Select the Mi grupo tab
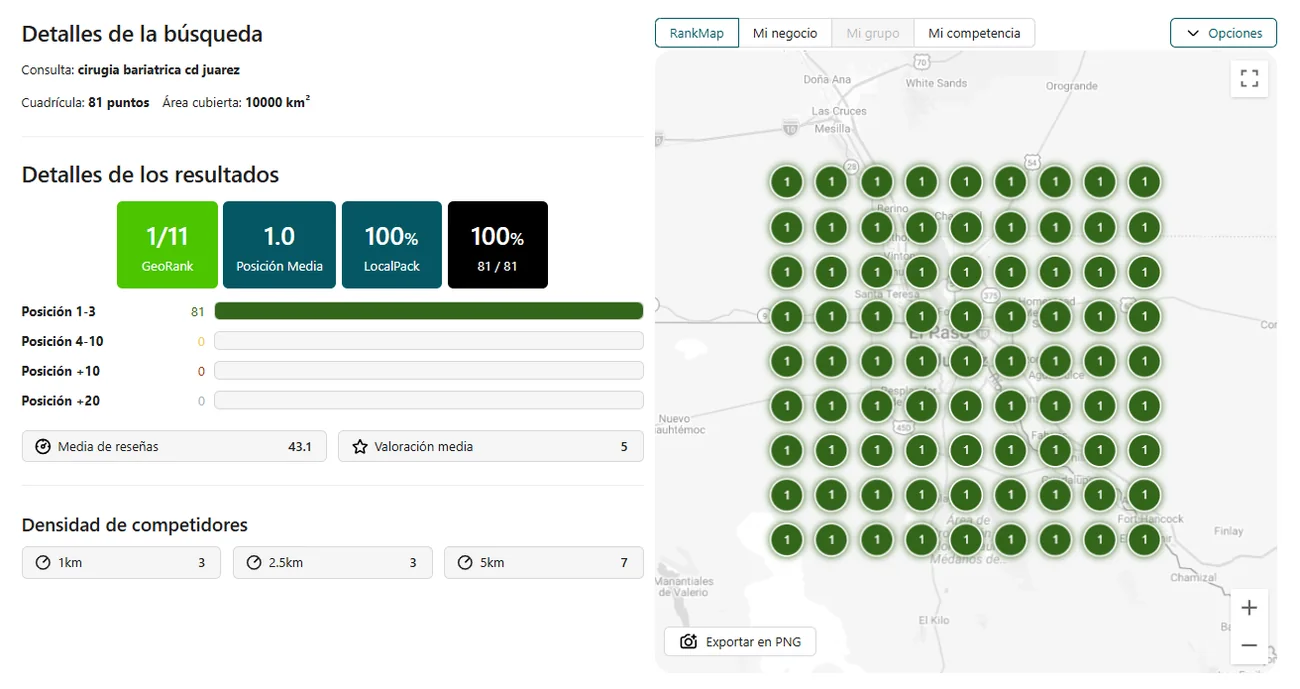Viewport: 1300px width, 689px height. tap(873, 33)
